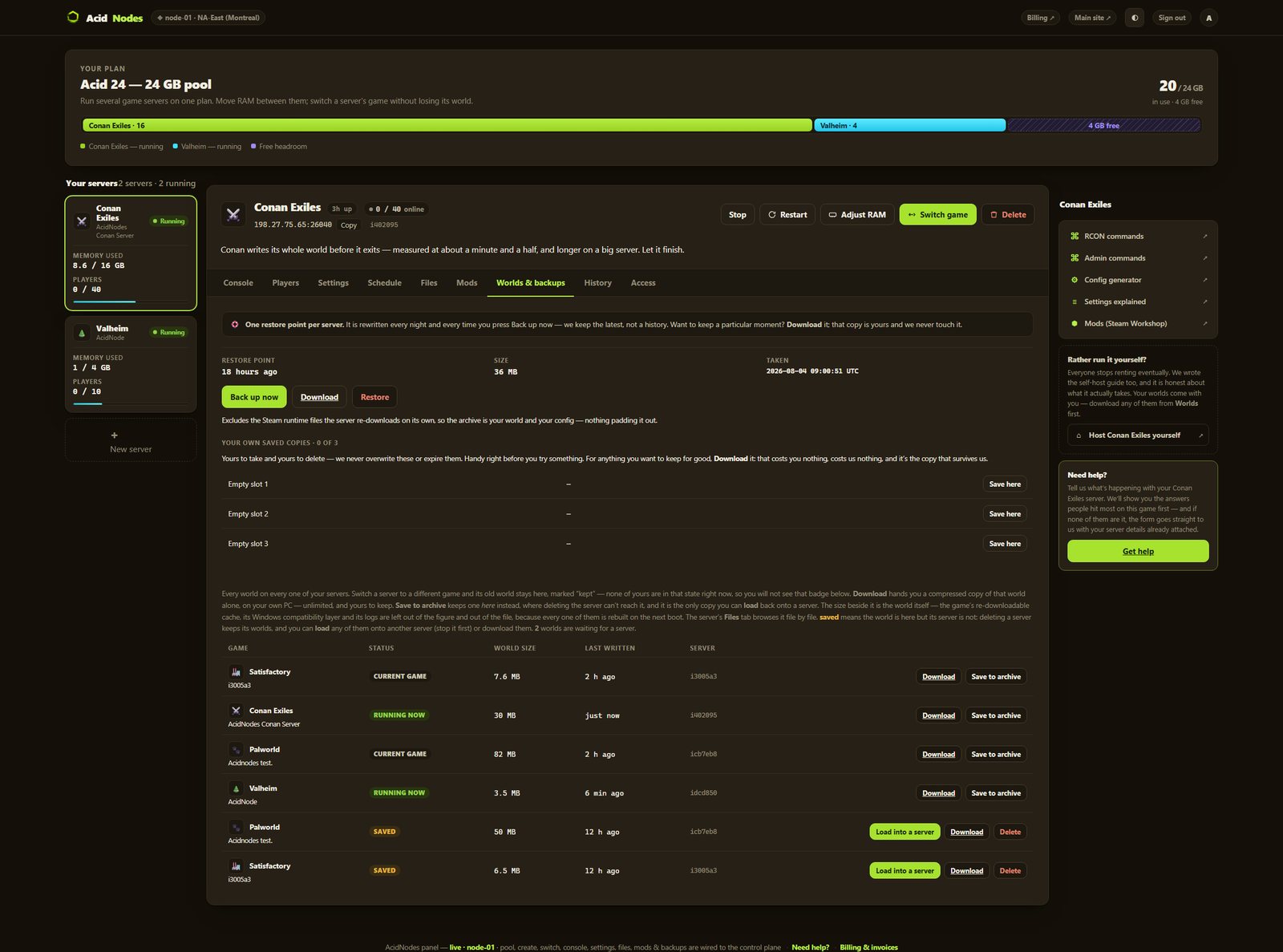Click the server address 198.27.75.65:26040
Viewport: 1283px width, 952px height.
coord(293,225)
